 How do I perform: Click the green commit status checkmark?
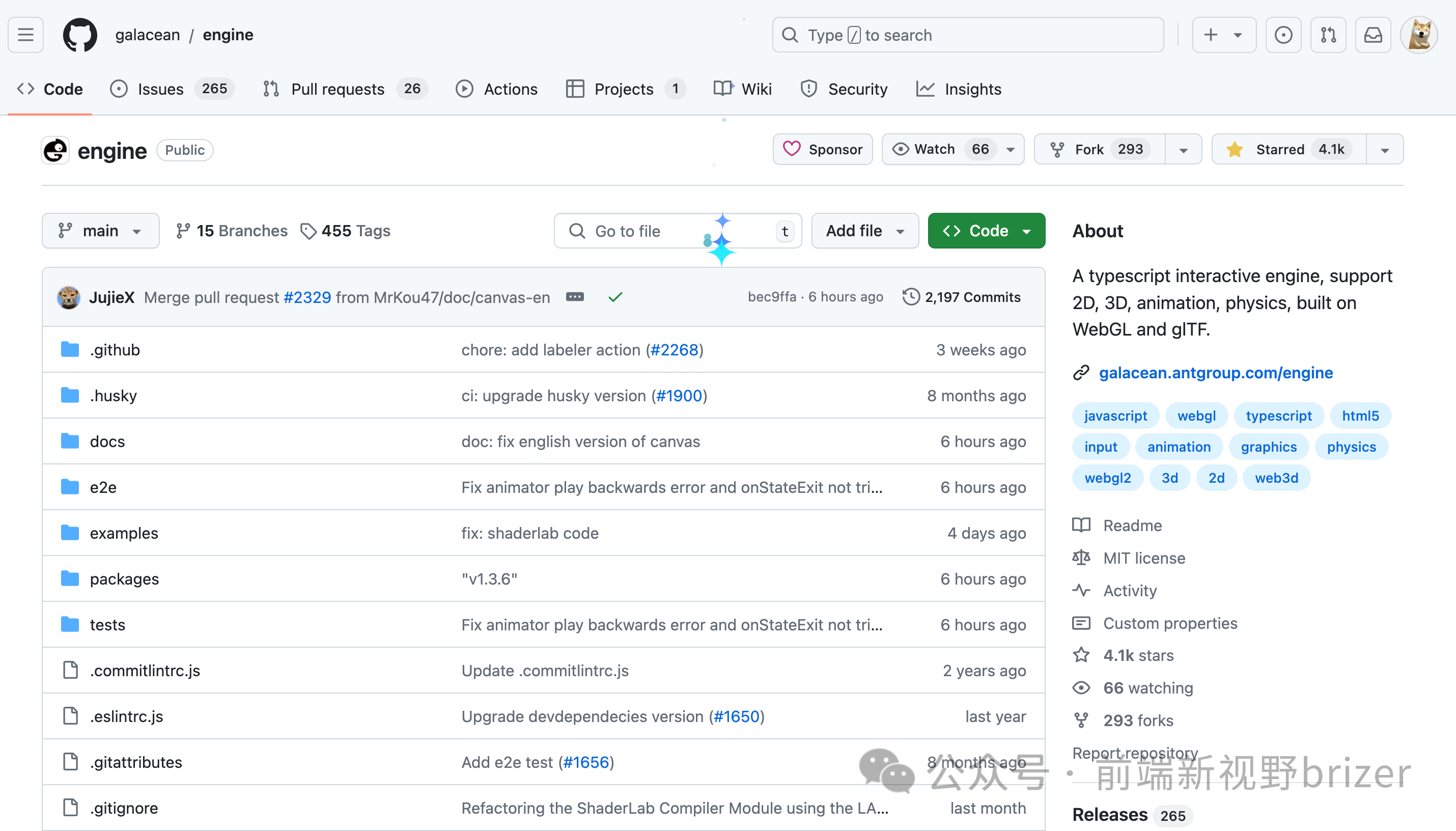615,297
